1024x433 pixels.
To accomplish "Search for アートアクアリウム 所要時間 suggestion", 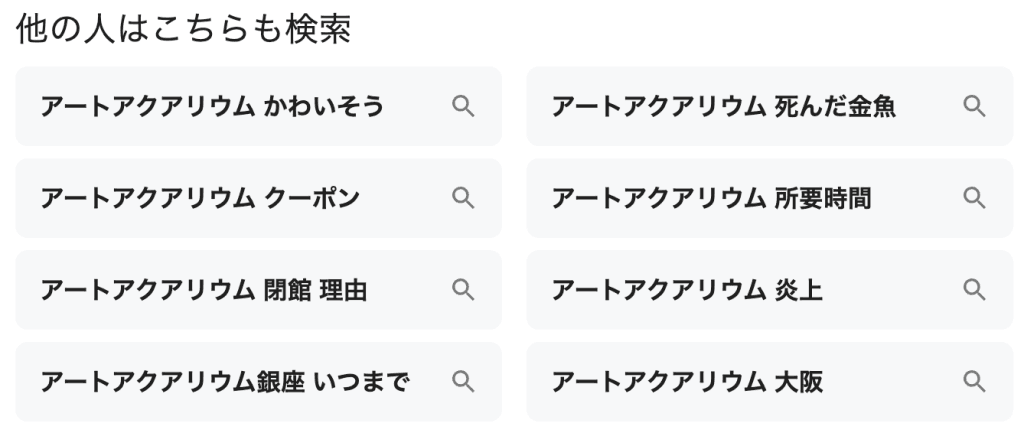I will pos(710,198).
